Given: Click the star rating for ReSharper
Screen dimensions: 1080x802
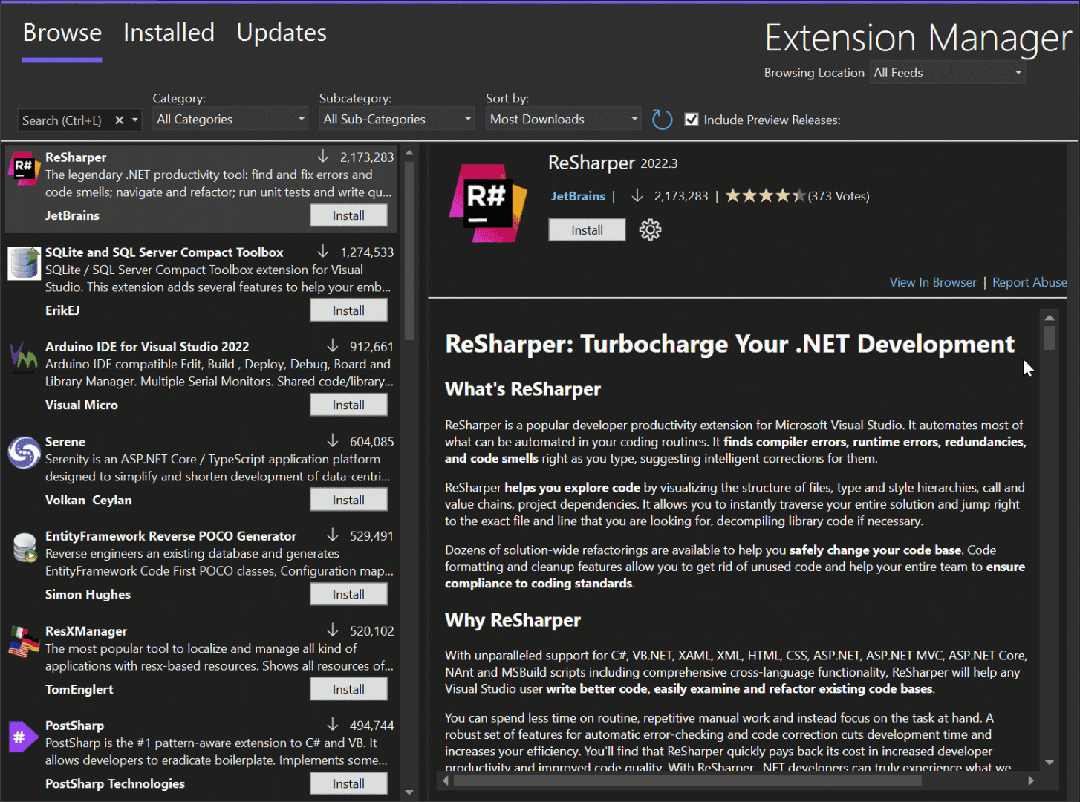Looking at the screenshot, I should click(765, 196).
